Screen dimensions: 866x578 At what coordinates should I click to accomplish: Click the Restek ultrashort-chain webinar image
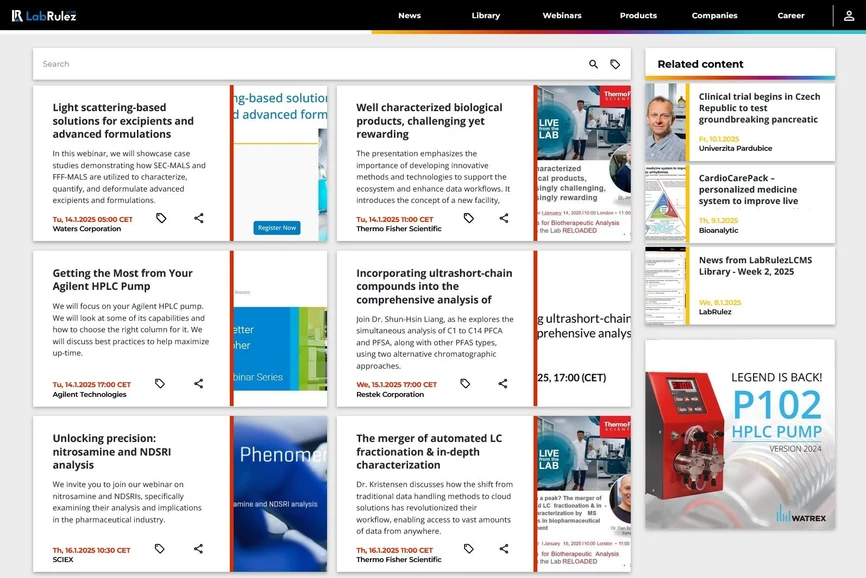click(584, 328)
